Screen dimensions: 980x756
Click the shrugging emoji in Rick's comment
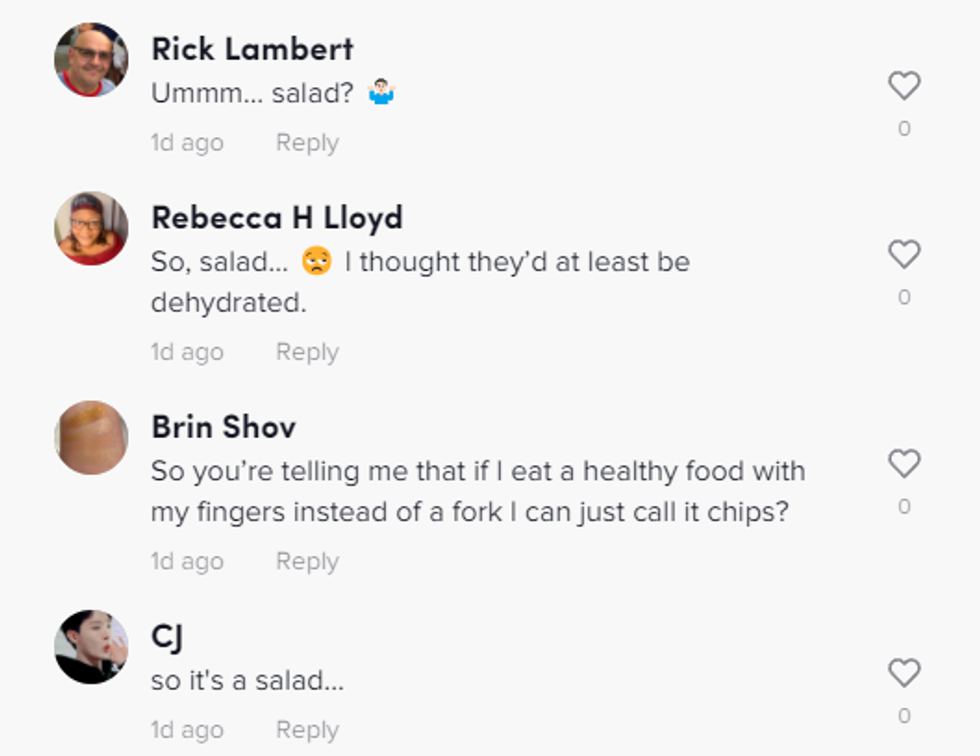[x=381, y=93]
